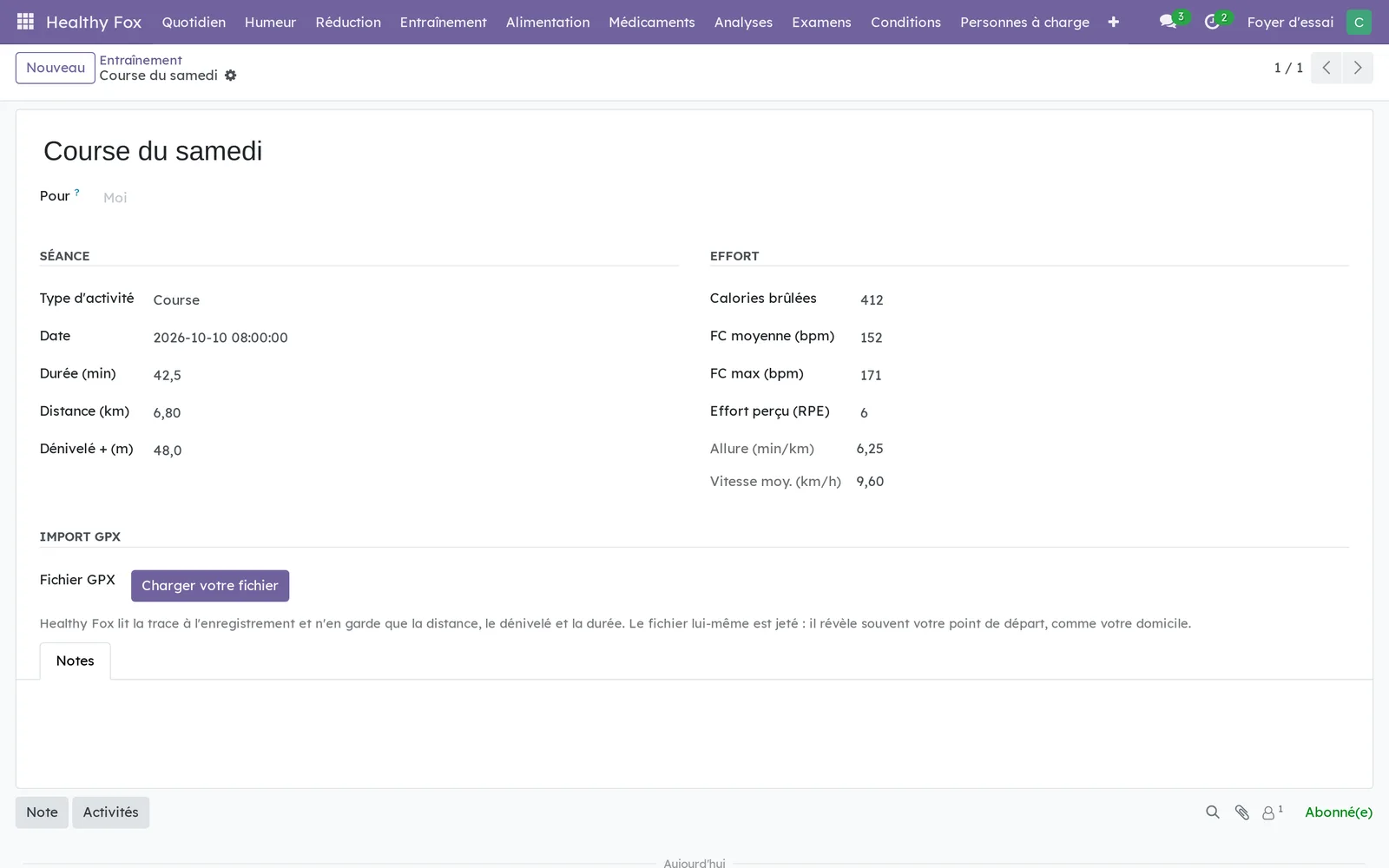Open the Quotidien menu
This screenshot has height=868, width=1389.
194,22
